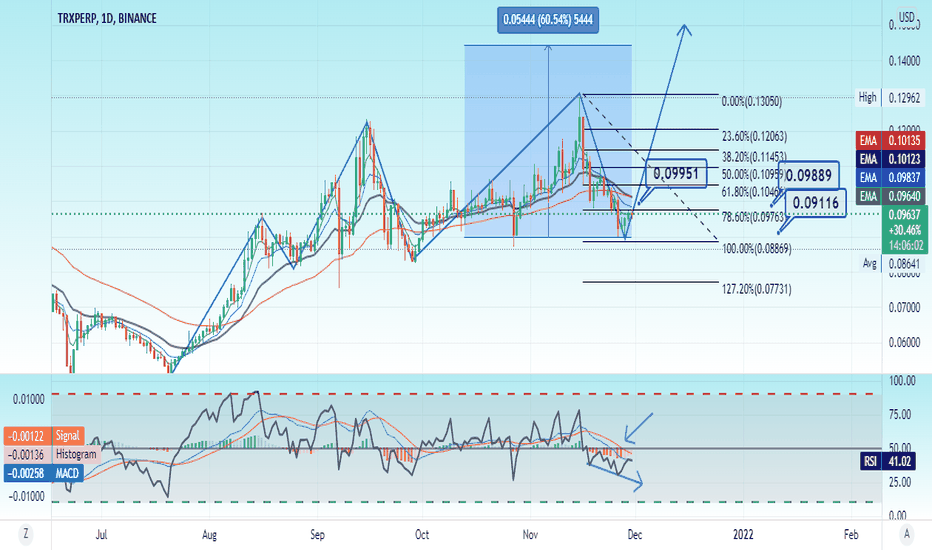This screenshot has width=932, height=550.
Task: Click the 75.00 RSI axis value
Action: (x=899, y=414)
